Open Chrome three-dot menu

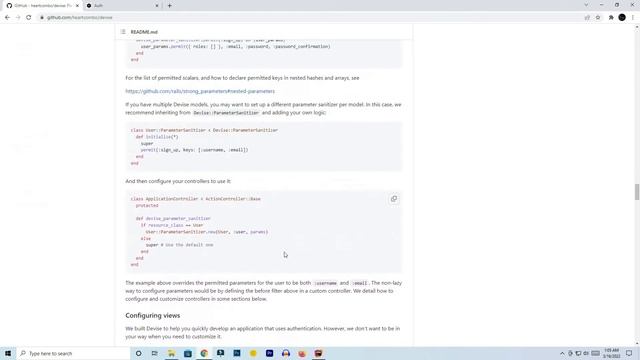(633, 18)
